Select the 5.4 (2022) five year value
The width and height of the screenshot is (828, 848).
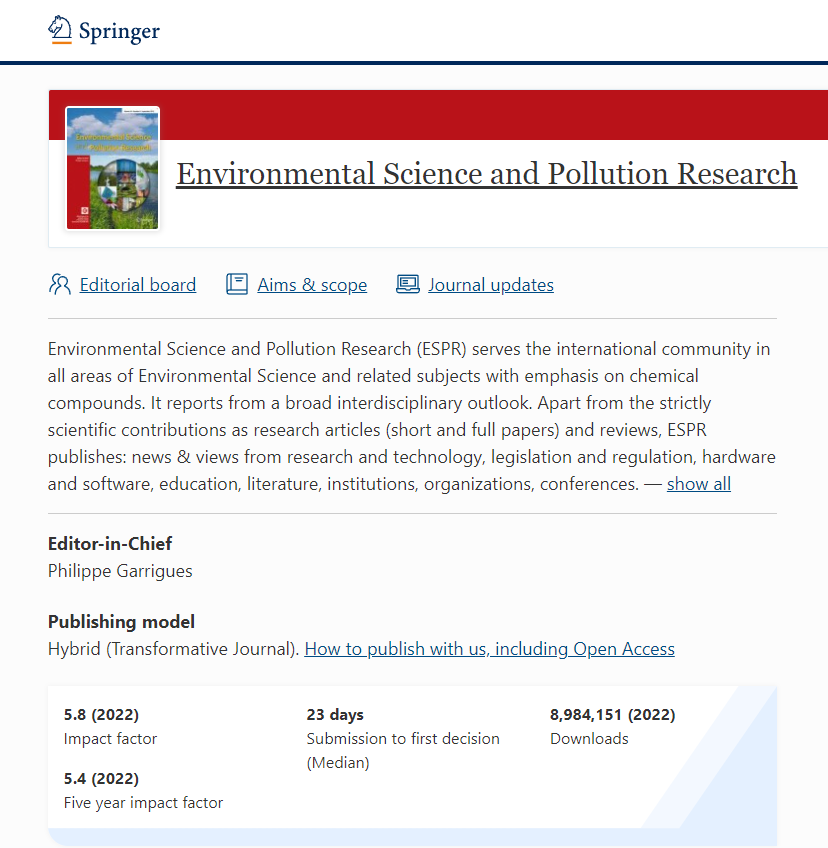pyautogui.click(x=101, y=778)
